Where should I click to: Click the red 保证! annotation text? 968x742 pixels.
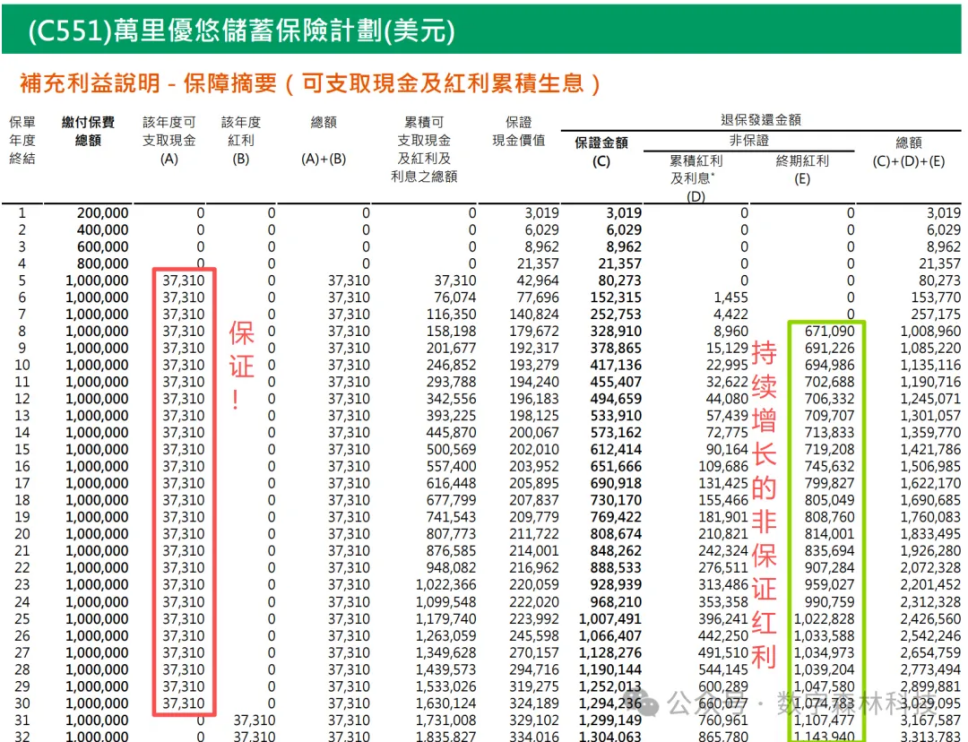point(242,364)
